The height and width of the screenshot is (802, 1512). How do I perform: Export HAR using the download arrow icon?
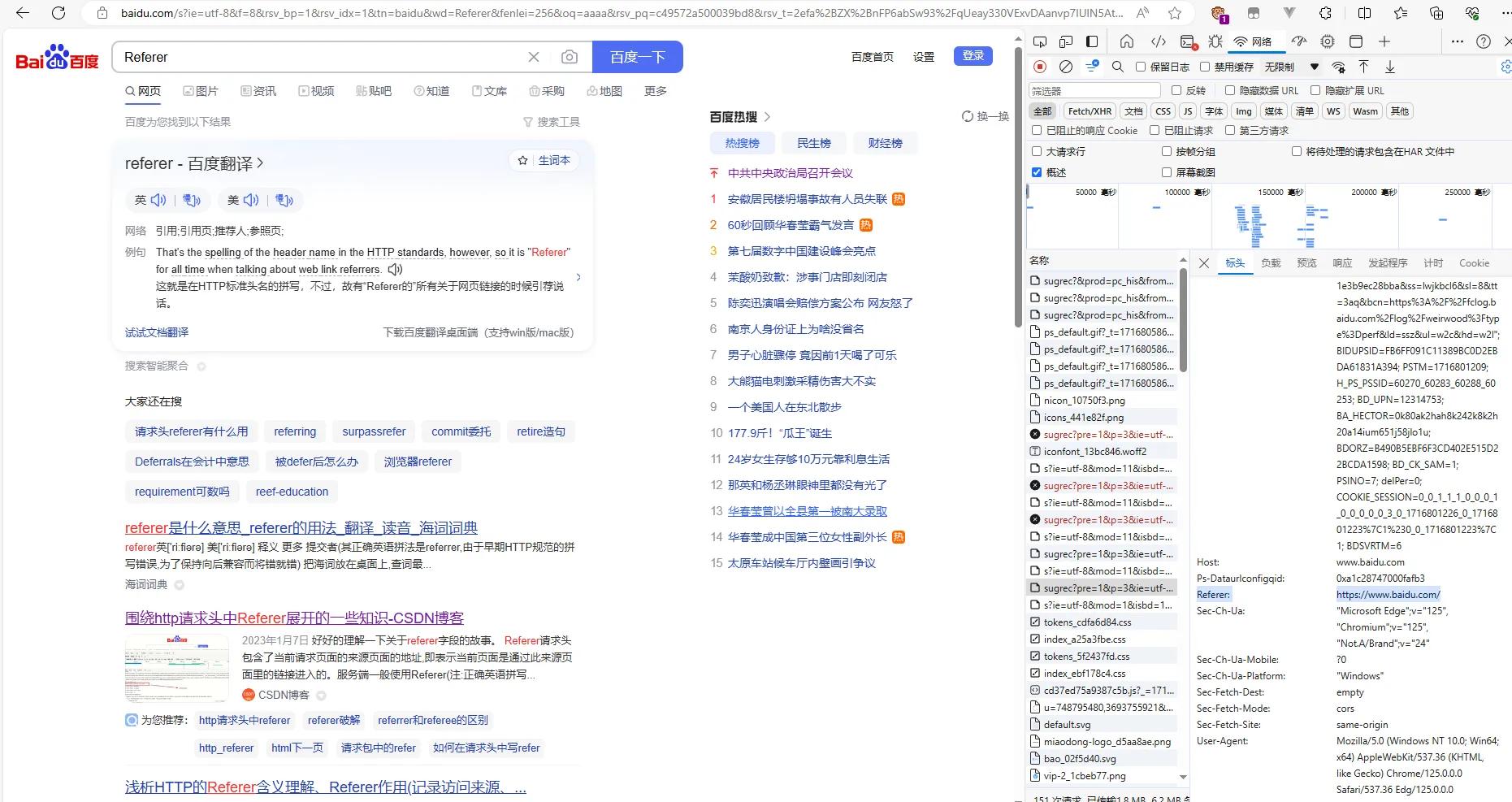[1389, 67]
